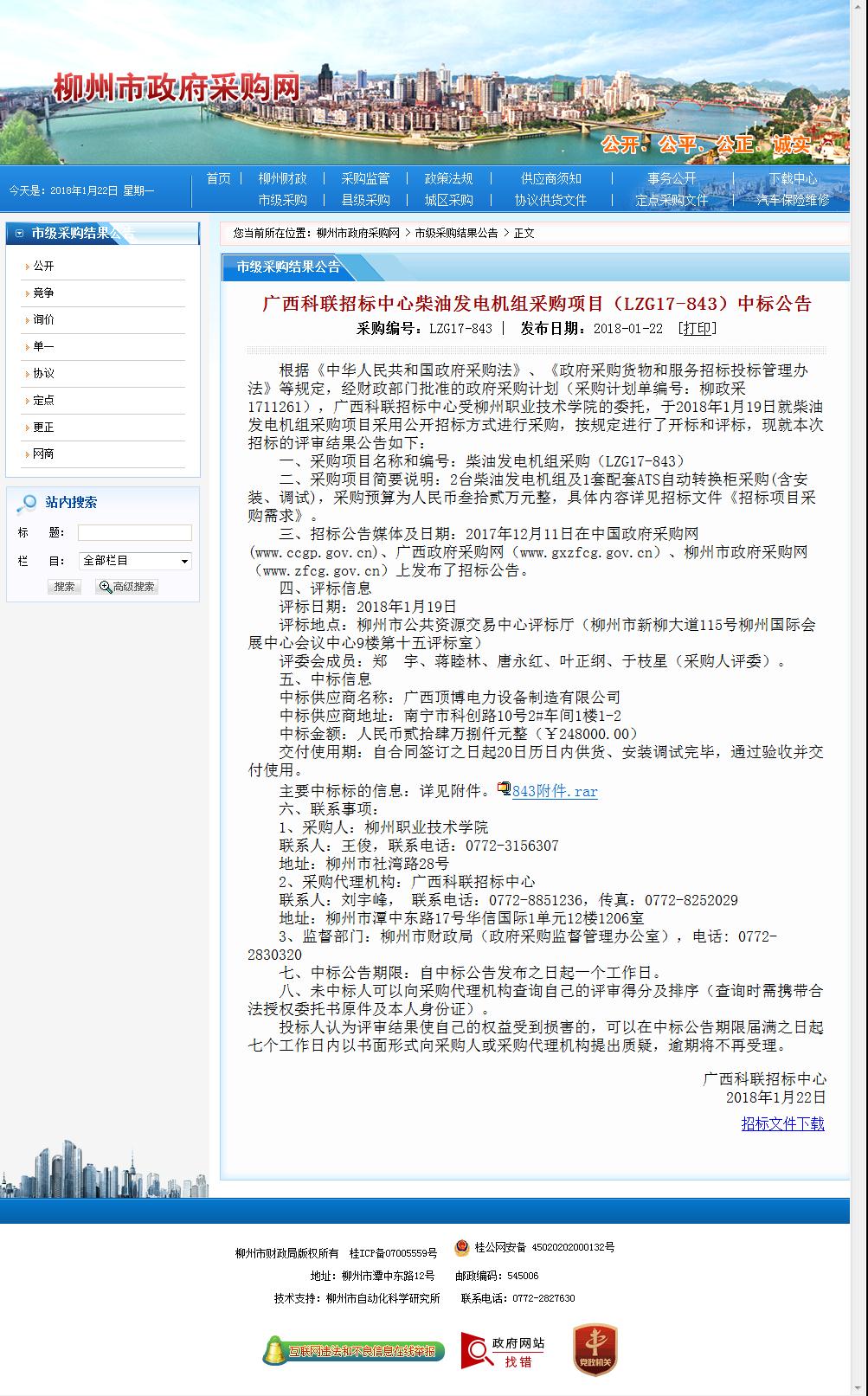Click the rar file icon before 843附件

pos(505,789)
